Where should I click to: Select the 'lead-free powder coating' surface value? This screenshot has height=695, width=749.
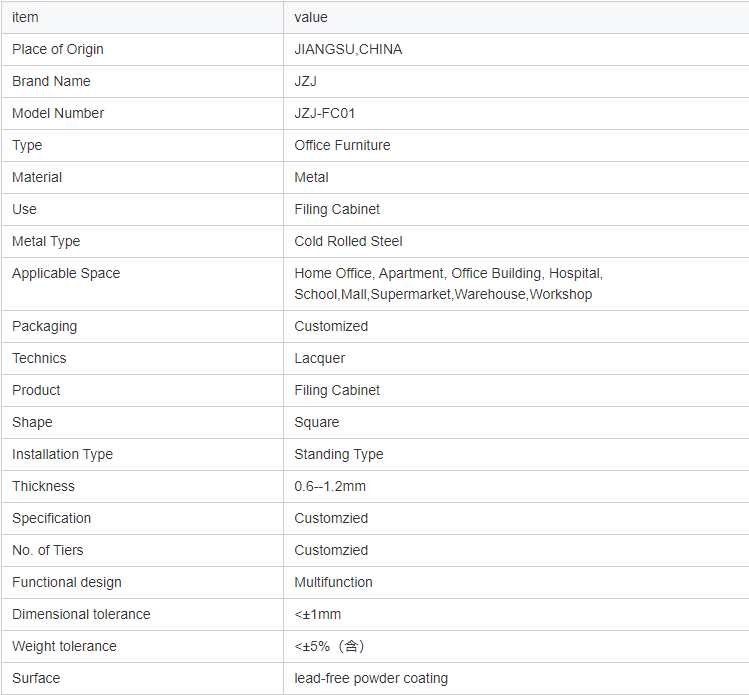point(371,678)
